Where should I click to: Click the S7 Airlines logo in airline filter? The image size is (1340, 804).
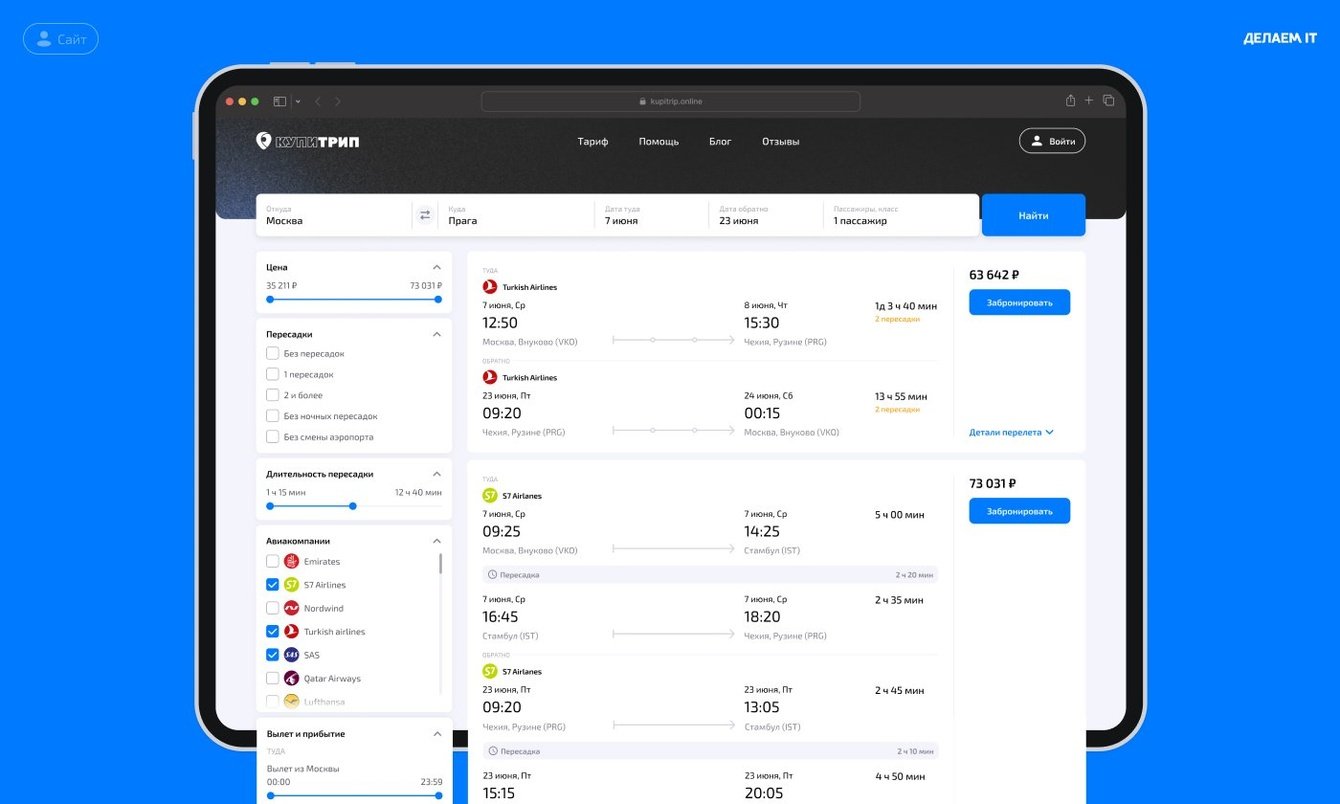(291, 585)
